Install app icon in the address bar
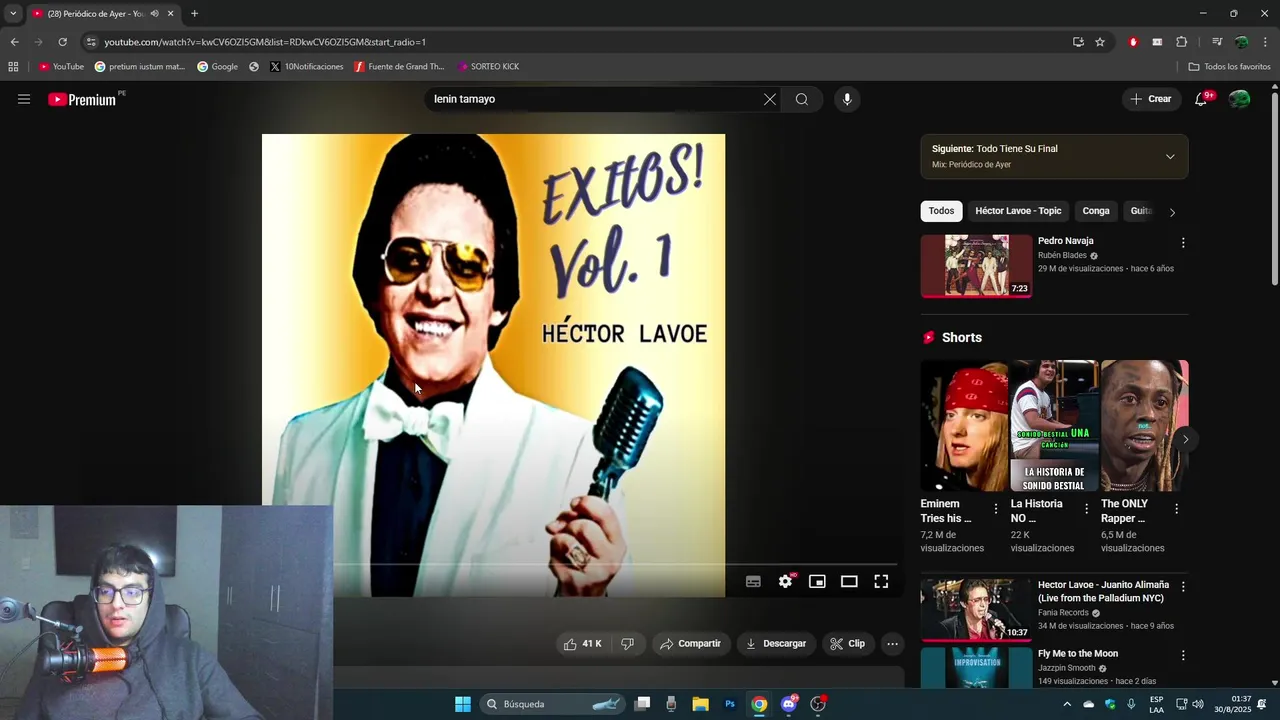Viewport: 1280px width, 720px height. (1078, 42)
